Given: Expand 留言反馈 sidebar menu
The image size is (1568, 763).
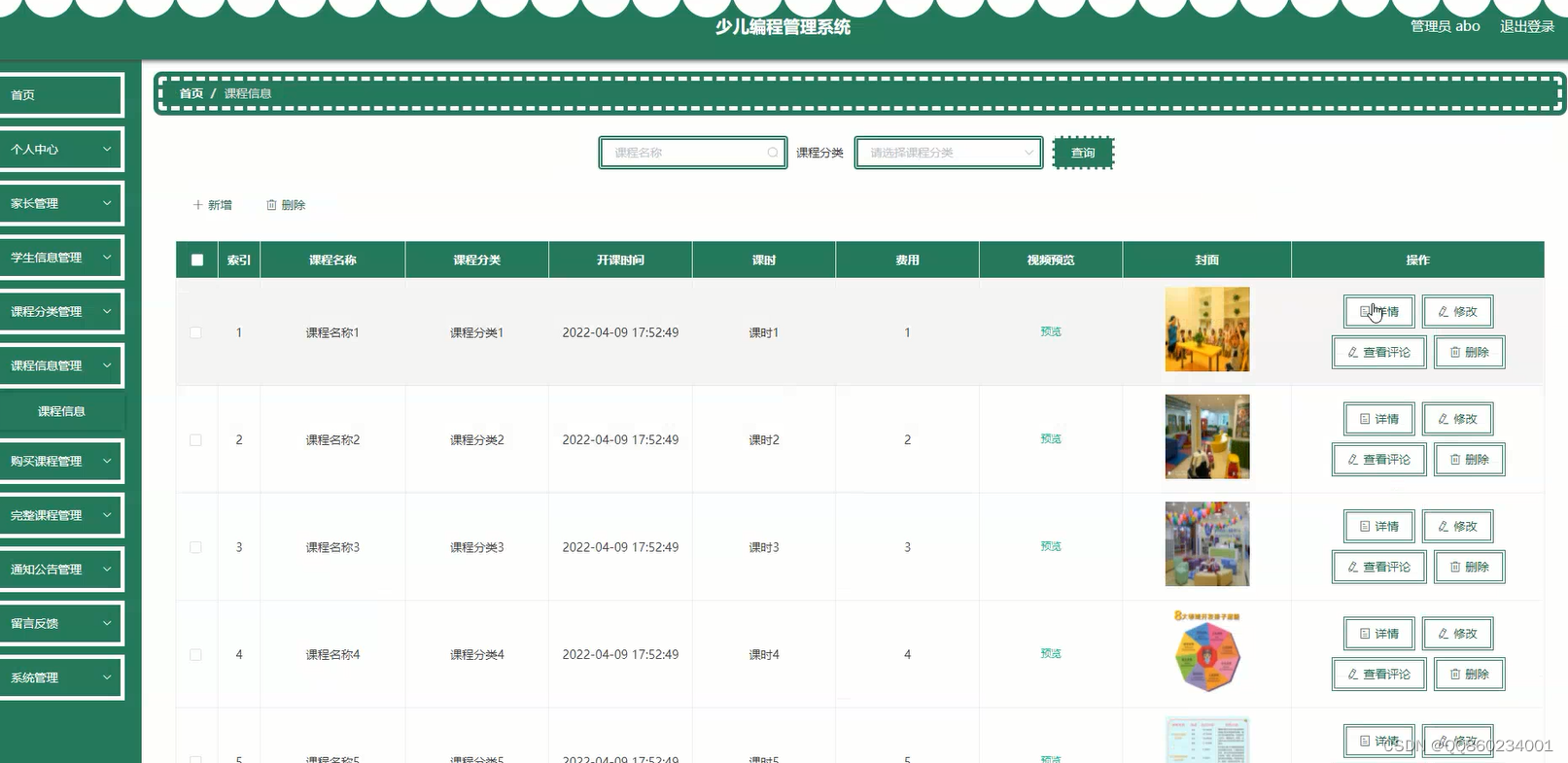Looking at the screenshot, I should click(x=61, y=623).
